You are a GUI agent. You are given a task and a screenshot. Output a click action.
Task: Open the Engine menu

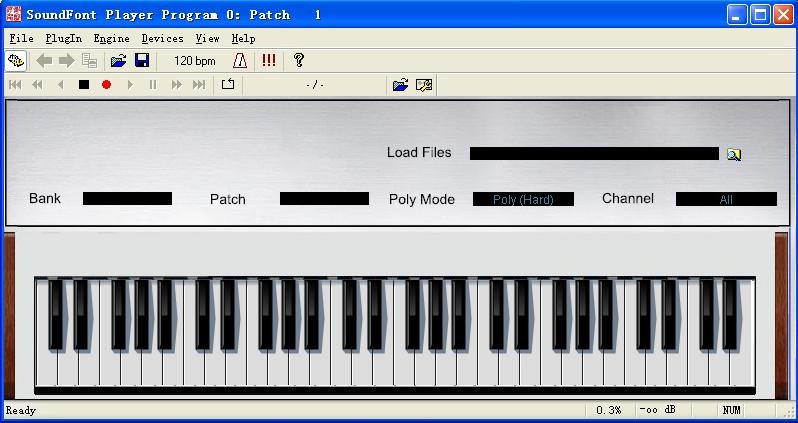[111, 39]
